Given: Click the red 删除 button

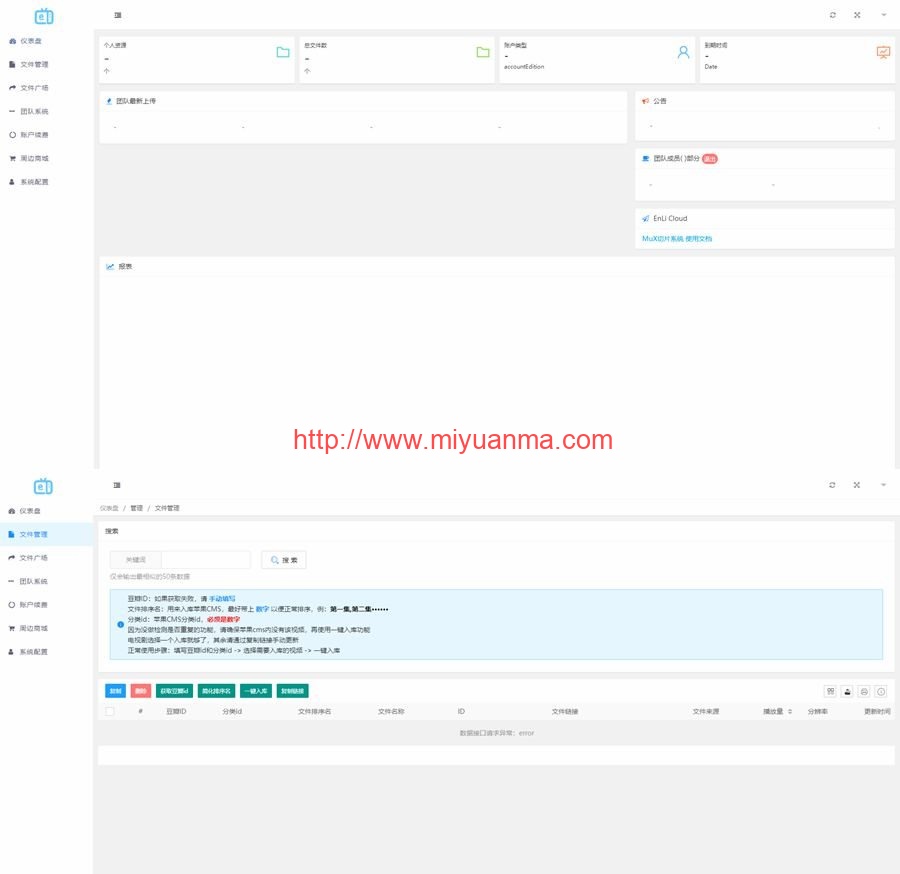Looking at the screenshot, I should (141, 691).
